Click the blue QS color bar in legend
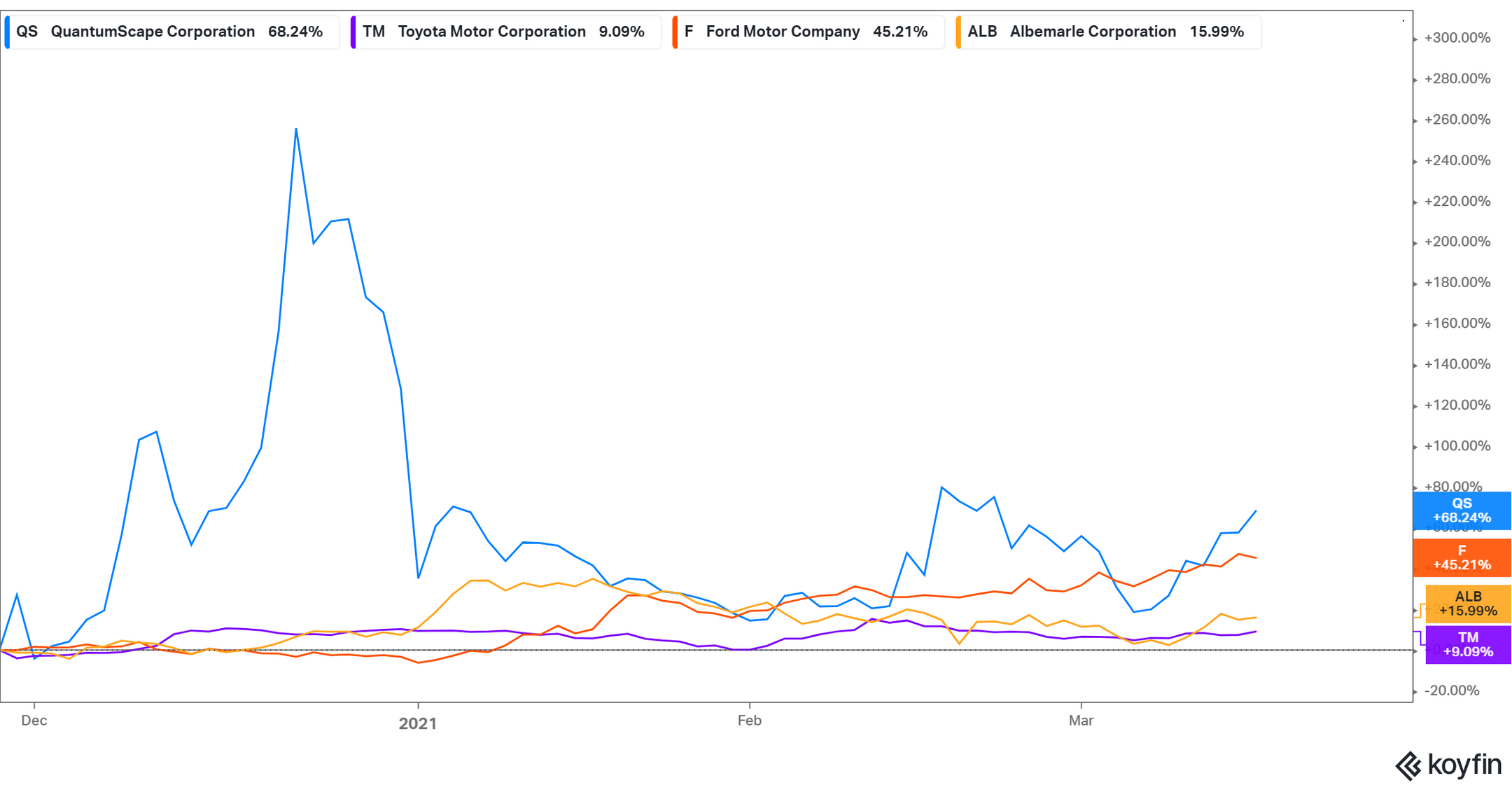 tap(7, 32)
